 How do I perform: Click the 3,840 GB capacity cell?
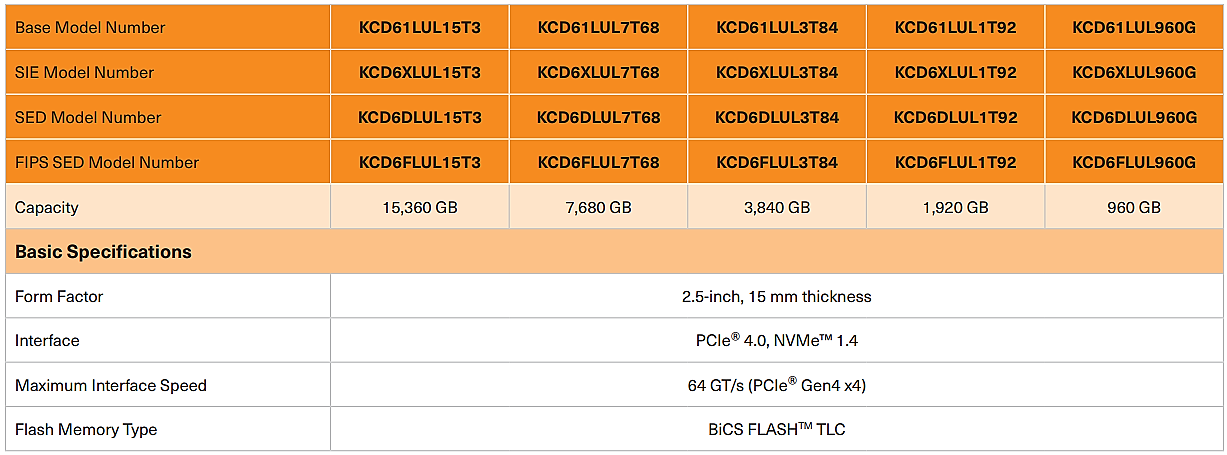777,207
